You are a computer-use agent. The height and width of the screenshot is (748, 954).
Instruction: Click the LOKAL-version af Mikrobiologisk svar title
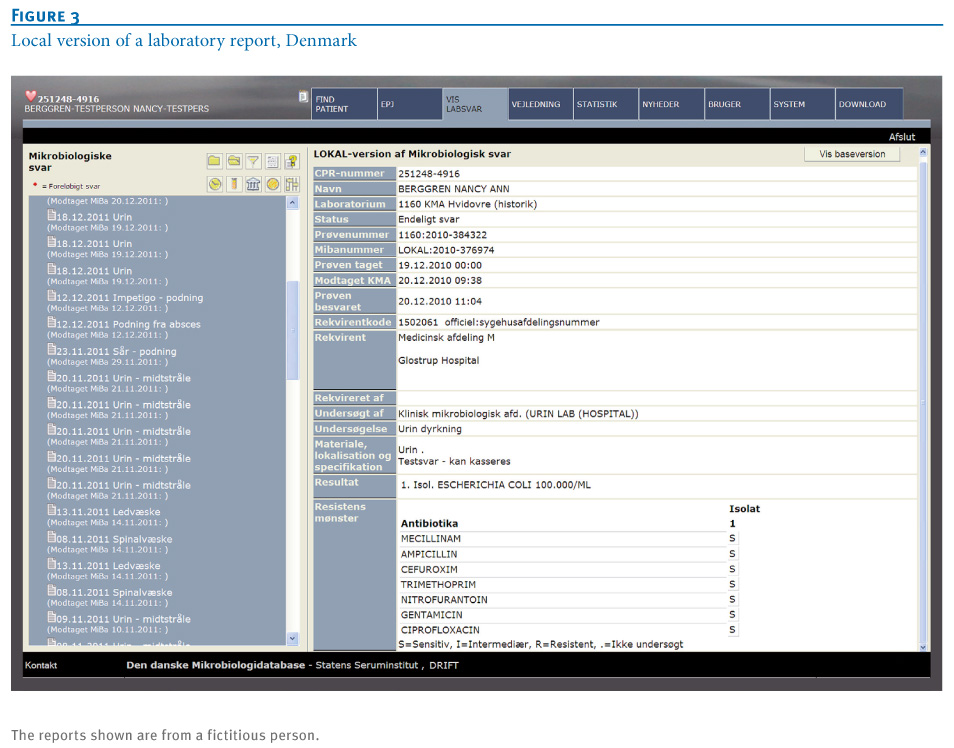click(413, 155)
